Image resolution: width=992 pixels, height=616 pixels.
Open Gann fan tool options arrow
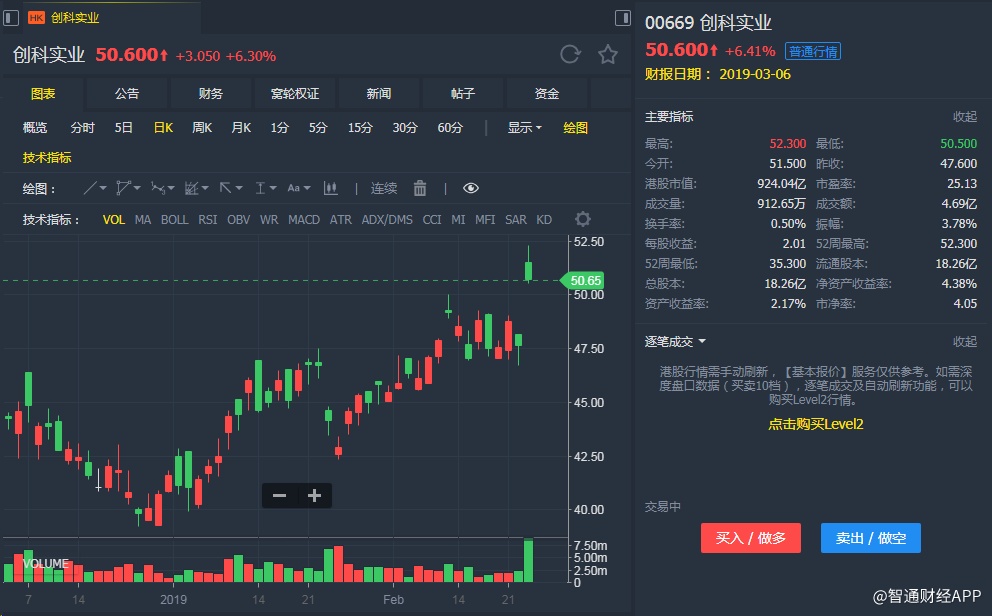tap(205, 188)
